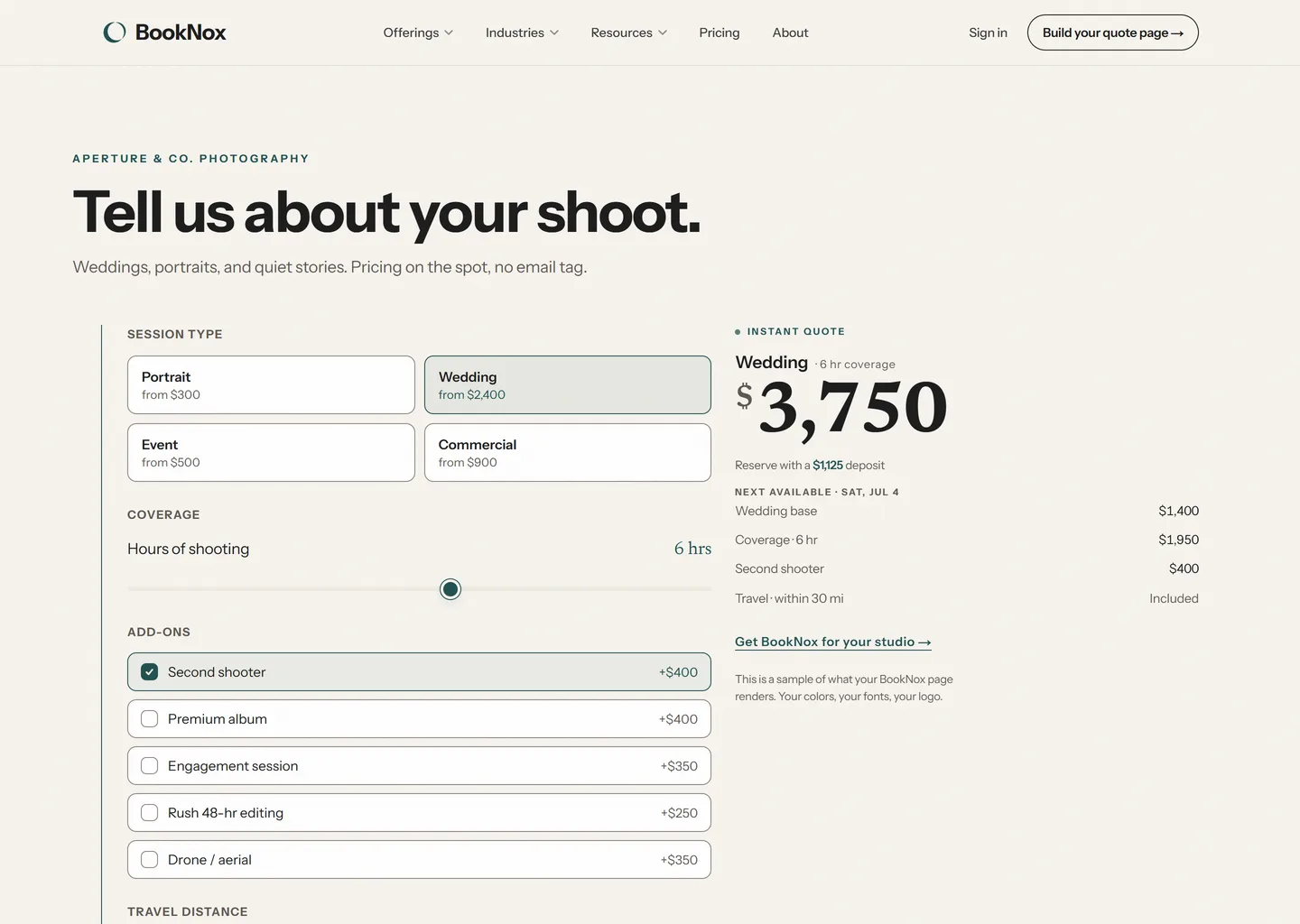Viewport: 1300px width, 924px height.
Task: Click the Sign in link
Action: coord(988,32)
